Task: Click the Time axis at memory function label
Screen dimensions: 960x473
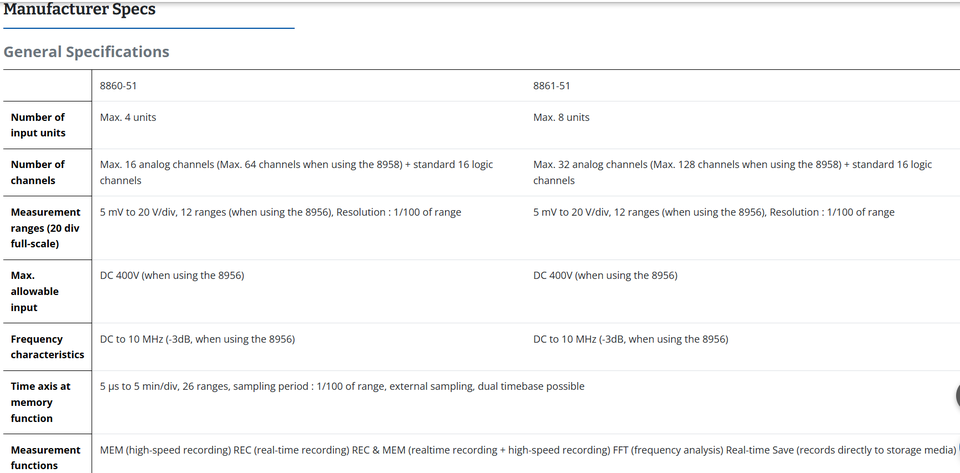Action: [x=40, y=402]
